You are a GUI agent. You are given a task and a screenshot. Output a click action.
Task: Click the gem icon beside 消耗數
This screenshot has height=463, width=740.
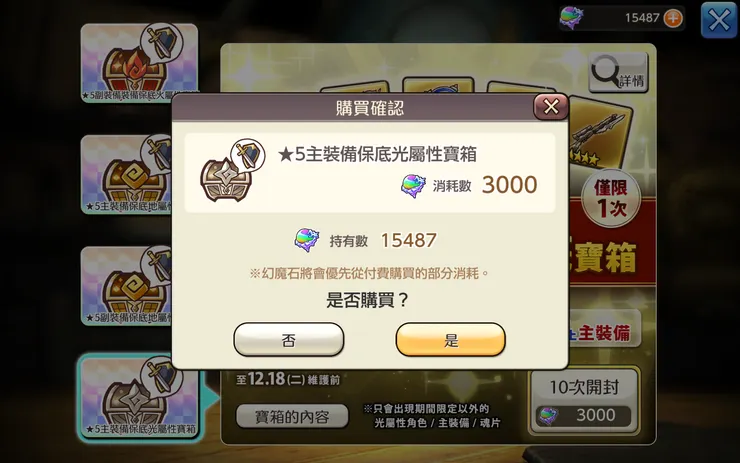413,185
